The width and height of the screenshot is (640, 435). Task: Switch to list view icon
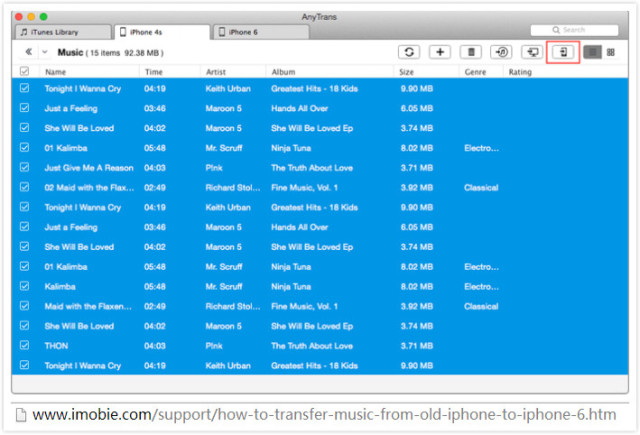click(592, 52)
